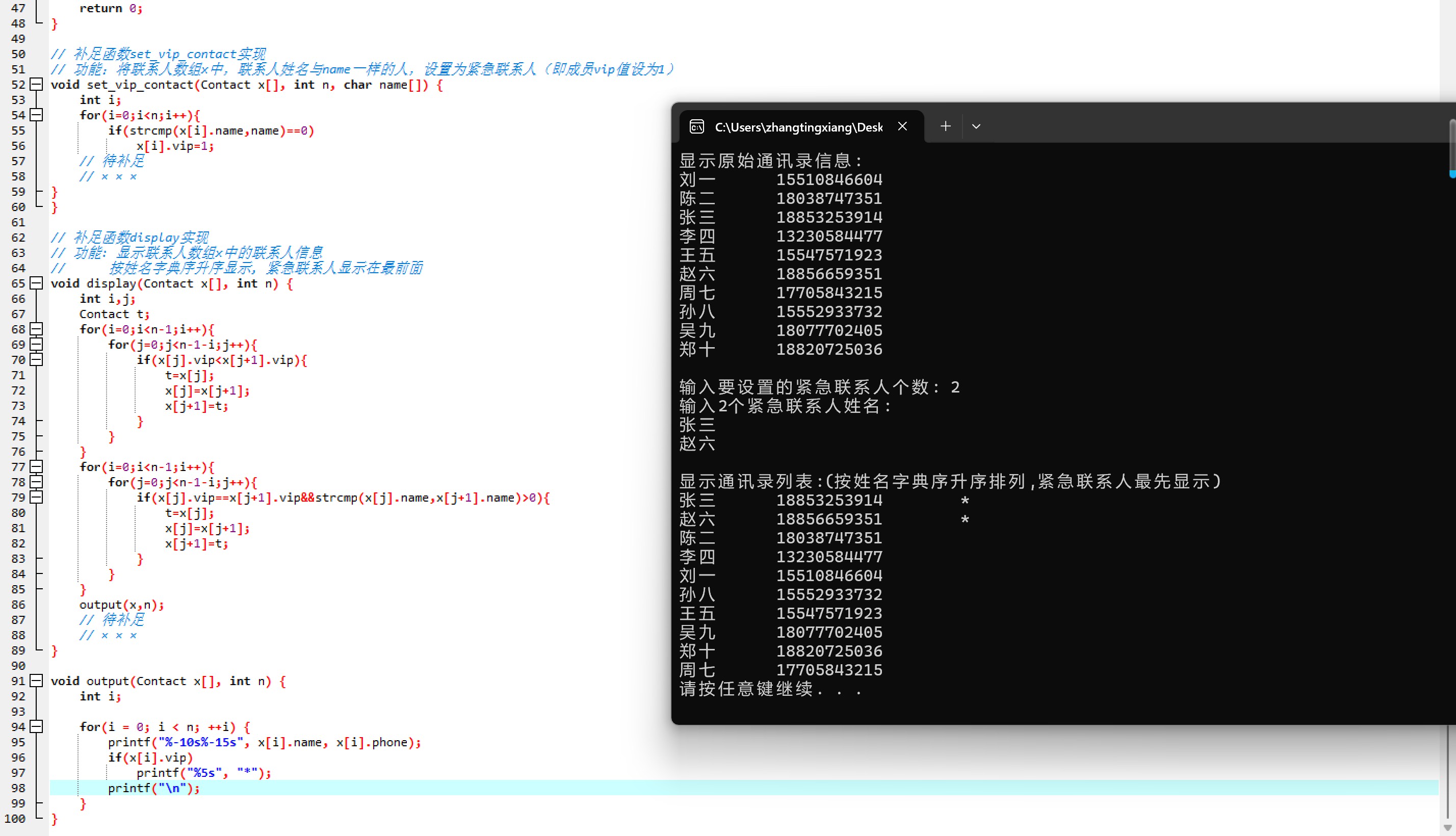1456x836 pixels.
Task: Click the terminal tab console icon
Action: pos(697,127)
